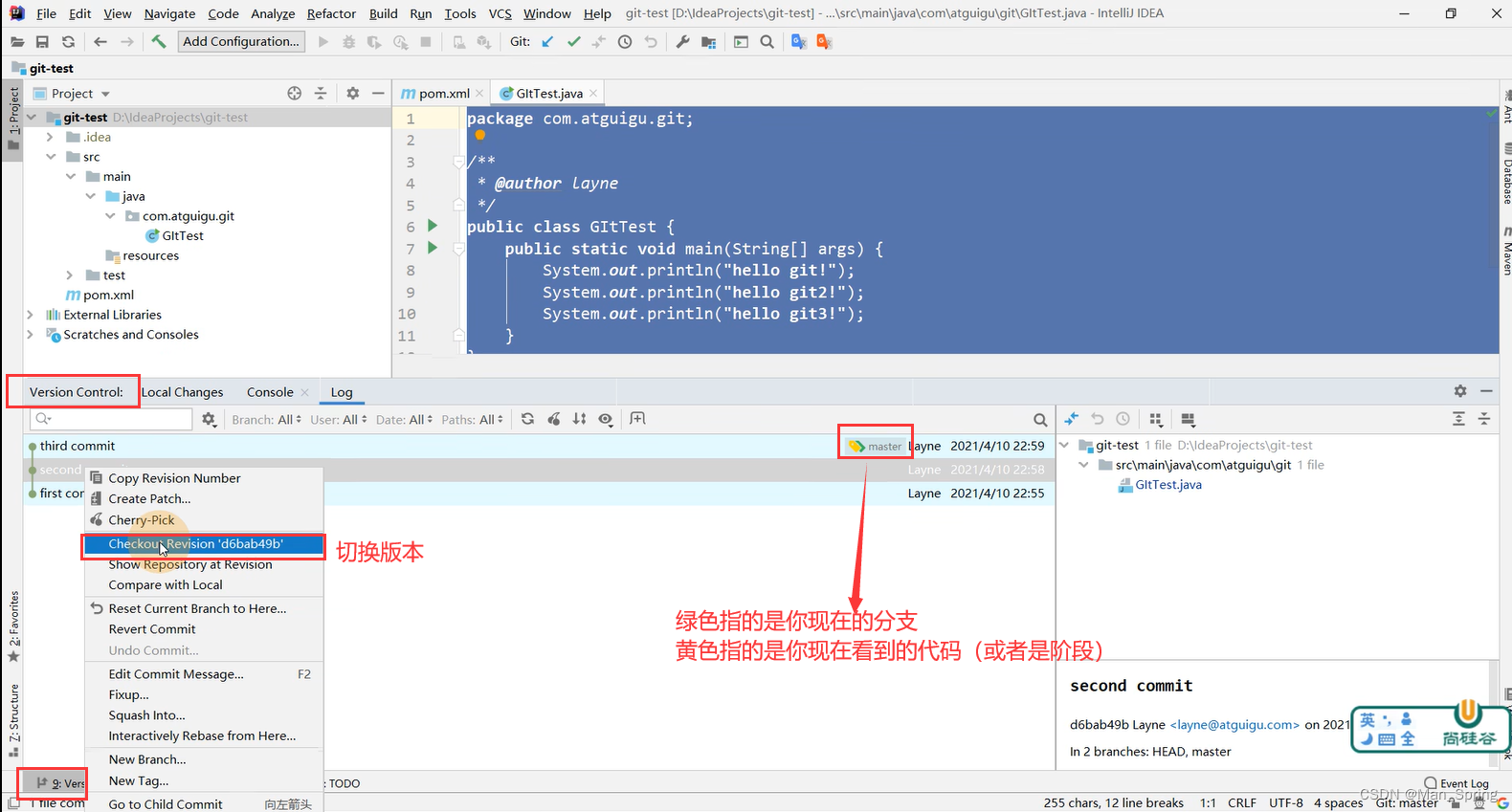Collapse all in commit details tree
1512x812 pixels.
click(x=1484, y=419)
